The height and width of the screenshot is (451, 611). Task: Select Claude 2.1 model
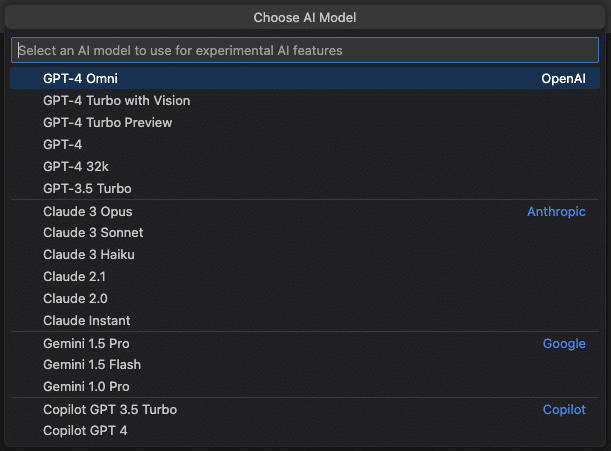[x=305, y=277]
